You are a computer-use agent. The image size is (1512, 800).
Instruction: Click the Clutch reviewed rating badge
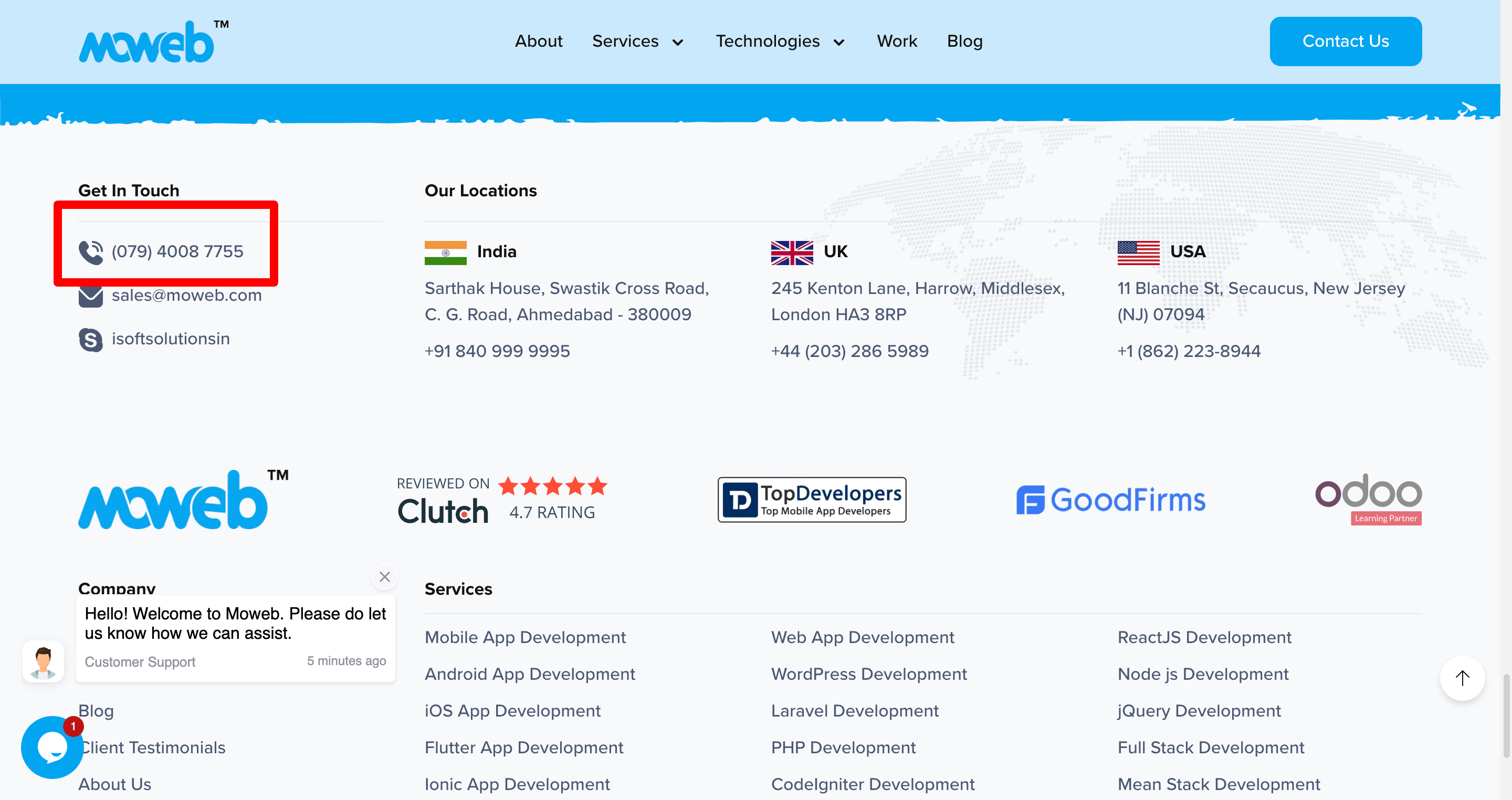tap(502, 500)
